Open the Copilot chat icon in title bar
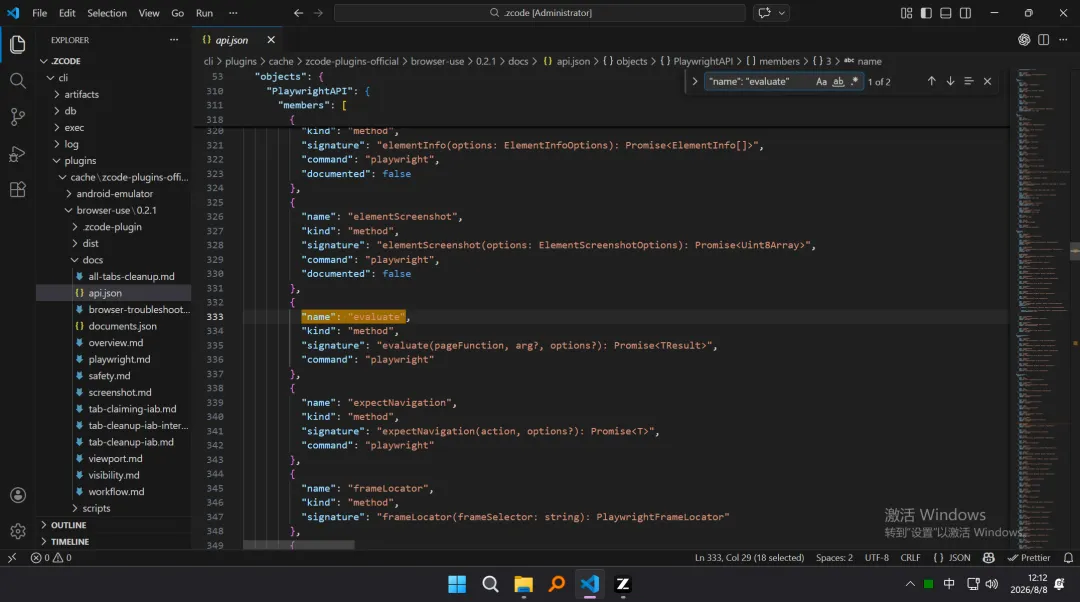 click(764, 13)
